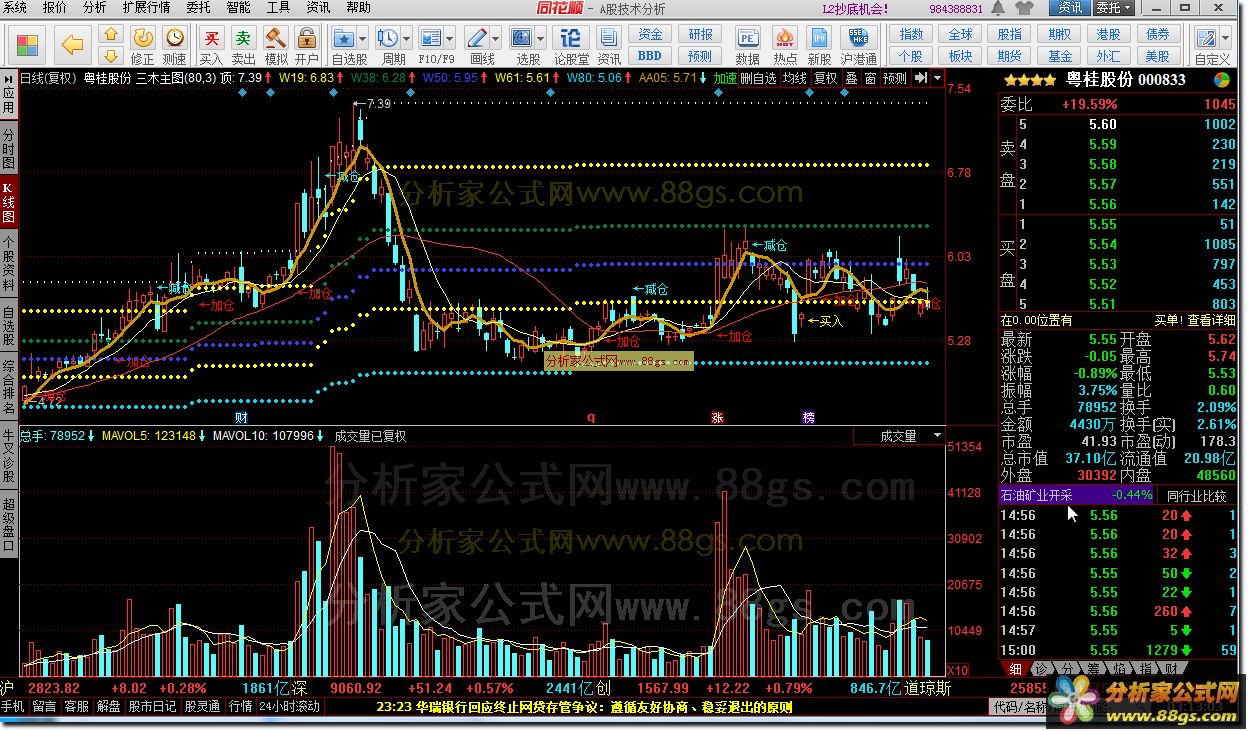The width and height of the screenshot is (1248, 731).
Task: Expand the F10/F9 dropdown arrow
Action: pos(452,39)
